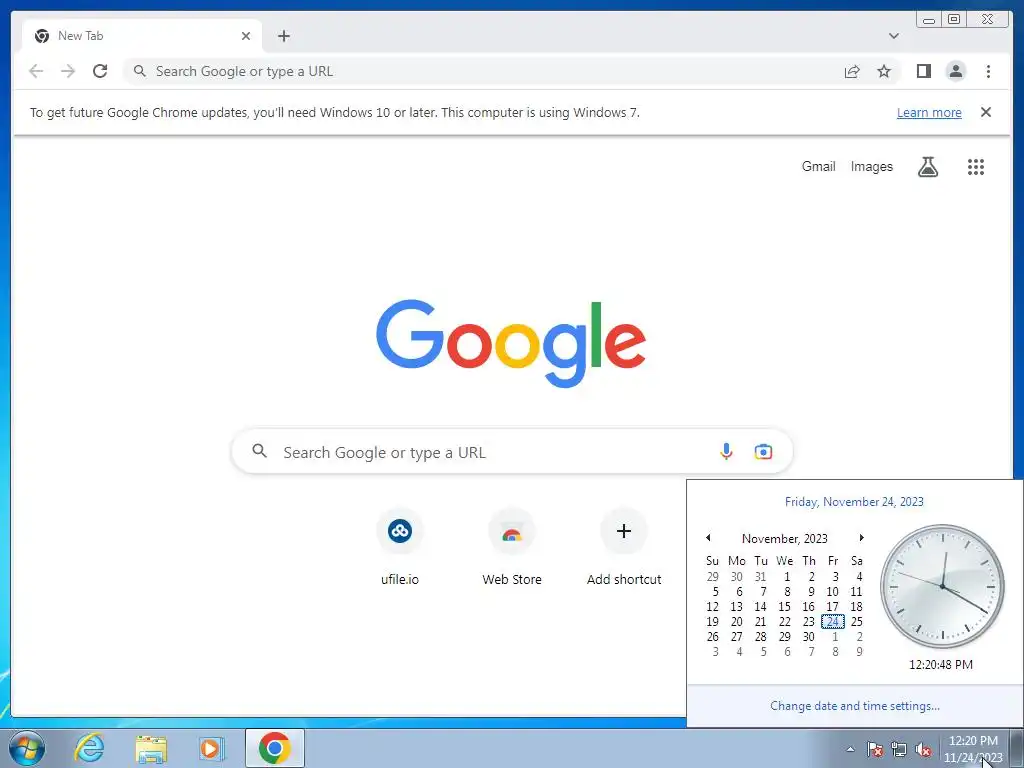Go to previous month in calendar
1024x768 pixels.
point(708,537)
